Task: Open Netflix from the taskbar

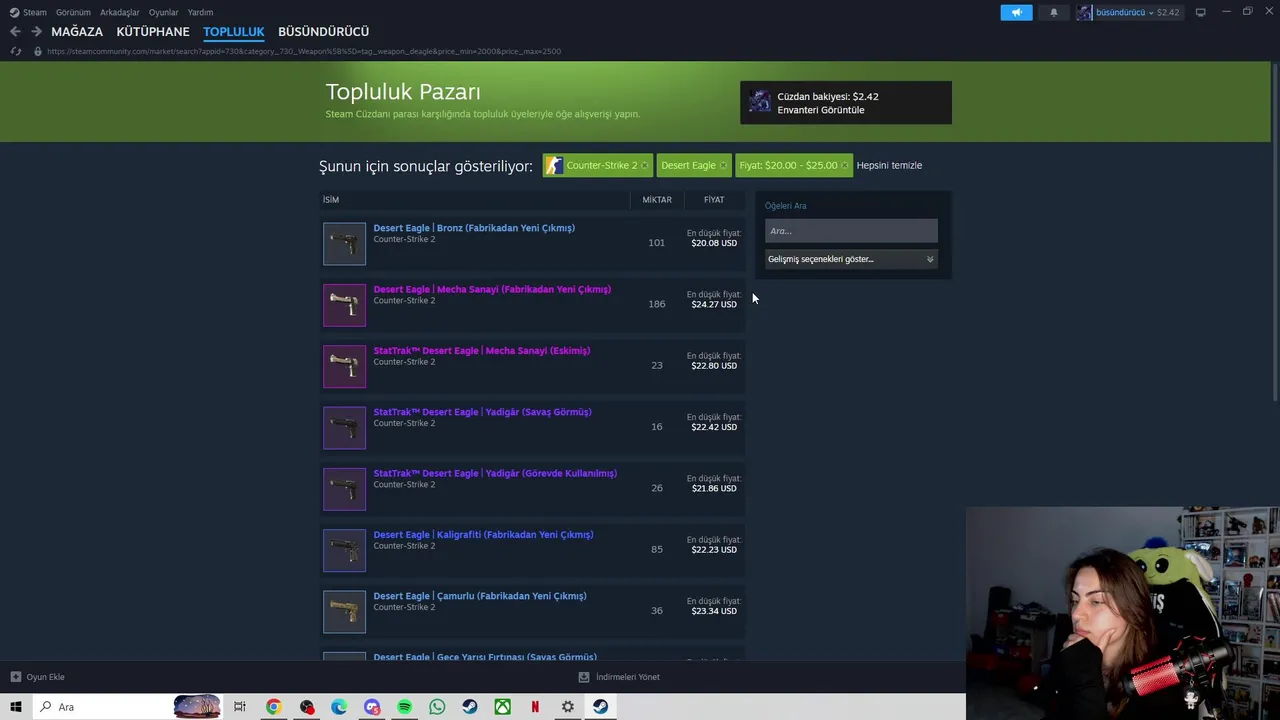Action: [535, 707]
